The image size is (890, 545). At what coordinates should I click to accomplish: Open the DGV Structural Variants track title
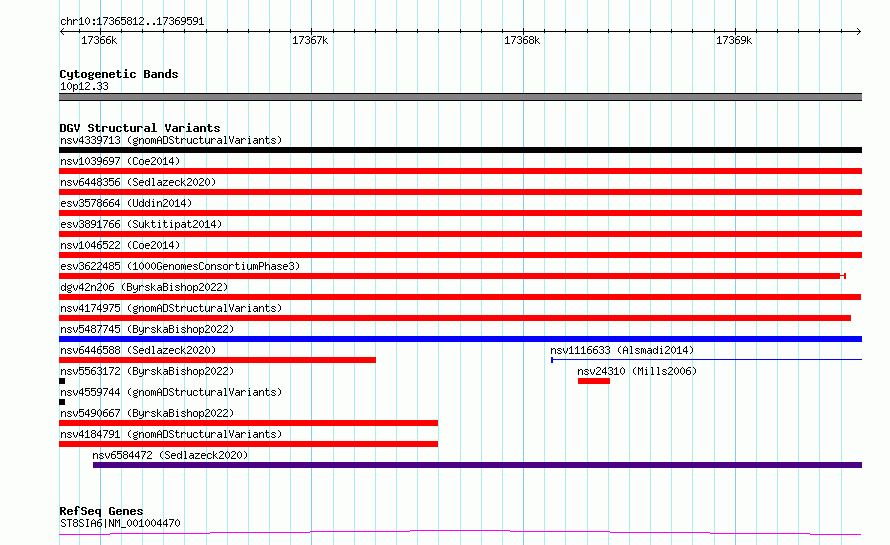point(140,128)
